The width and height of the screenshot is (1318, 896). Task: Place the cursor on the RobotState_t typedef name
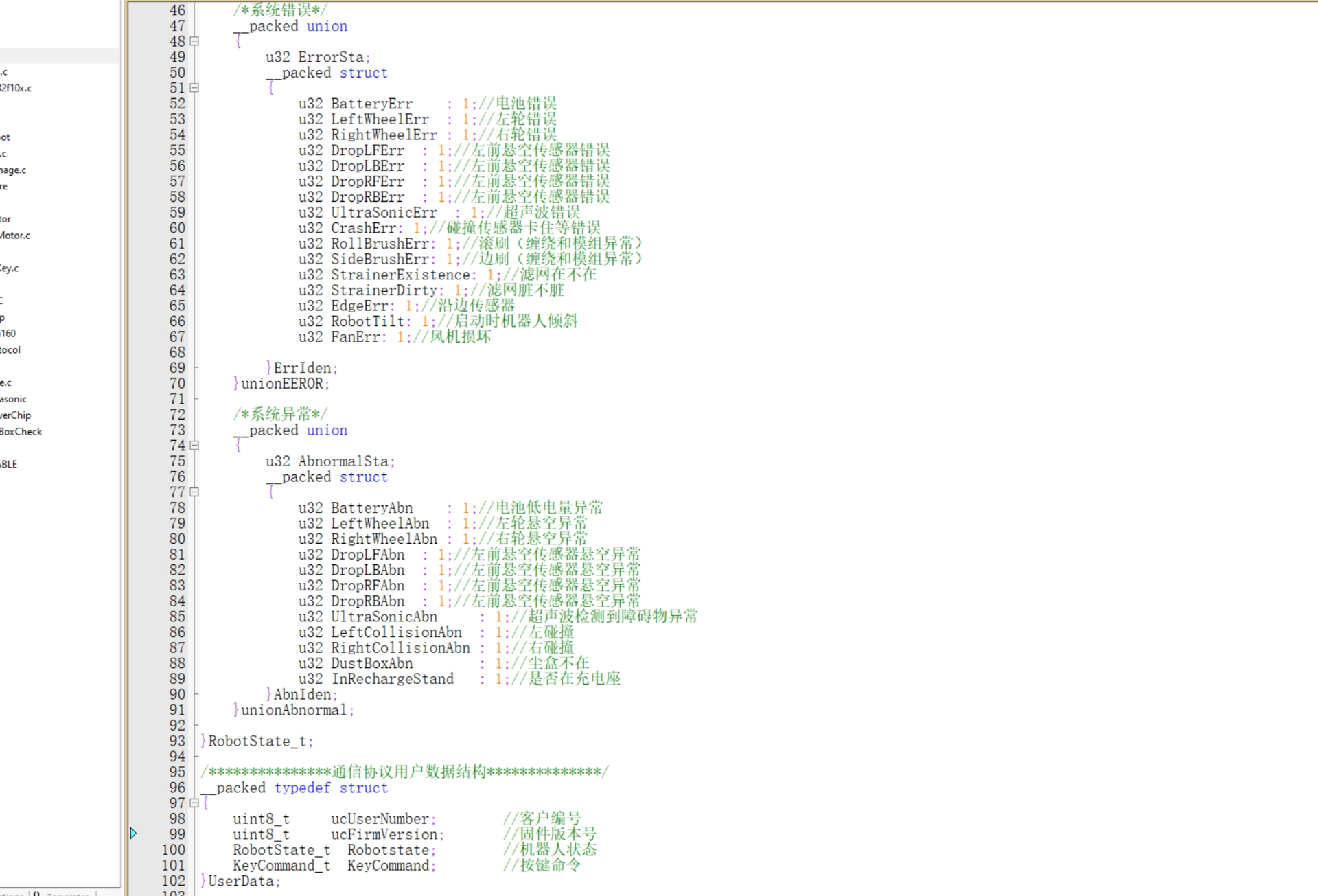point(257,742)
